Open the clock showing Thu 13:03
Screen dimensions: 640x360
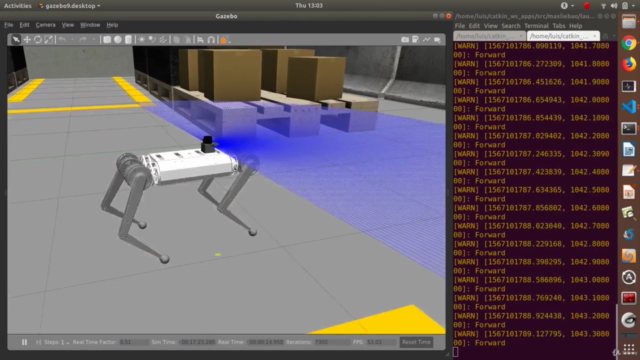point(309,6)
